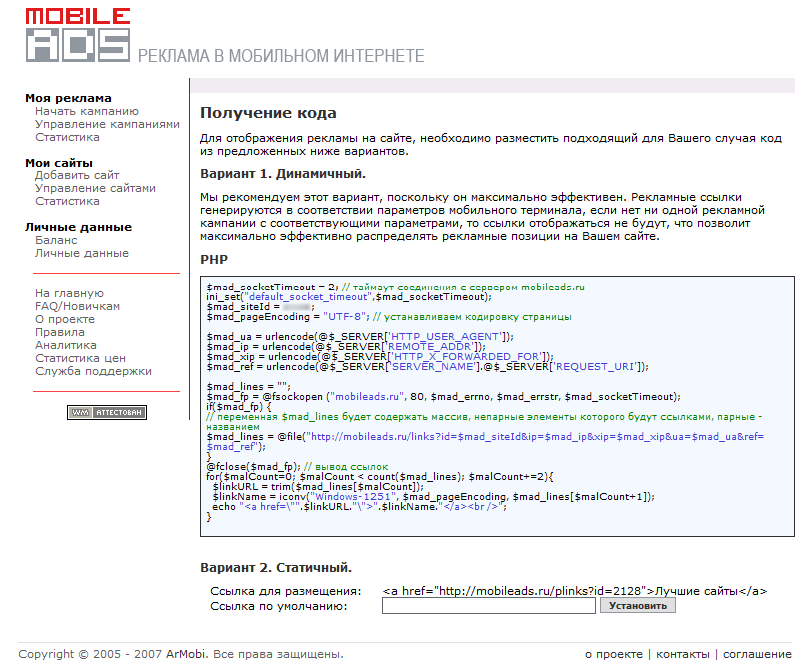The width and height of the screenshot is (809, 662).
Task: Click the WM attested badge
Action: click(107, 412)
